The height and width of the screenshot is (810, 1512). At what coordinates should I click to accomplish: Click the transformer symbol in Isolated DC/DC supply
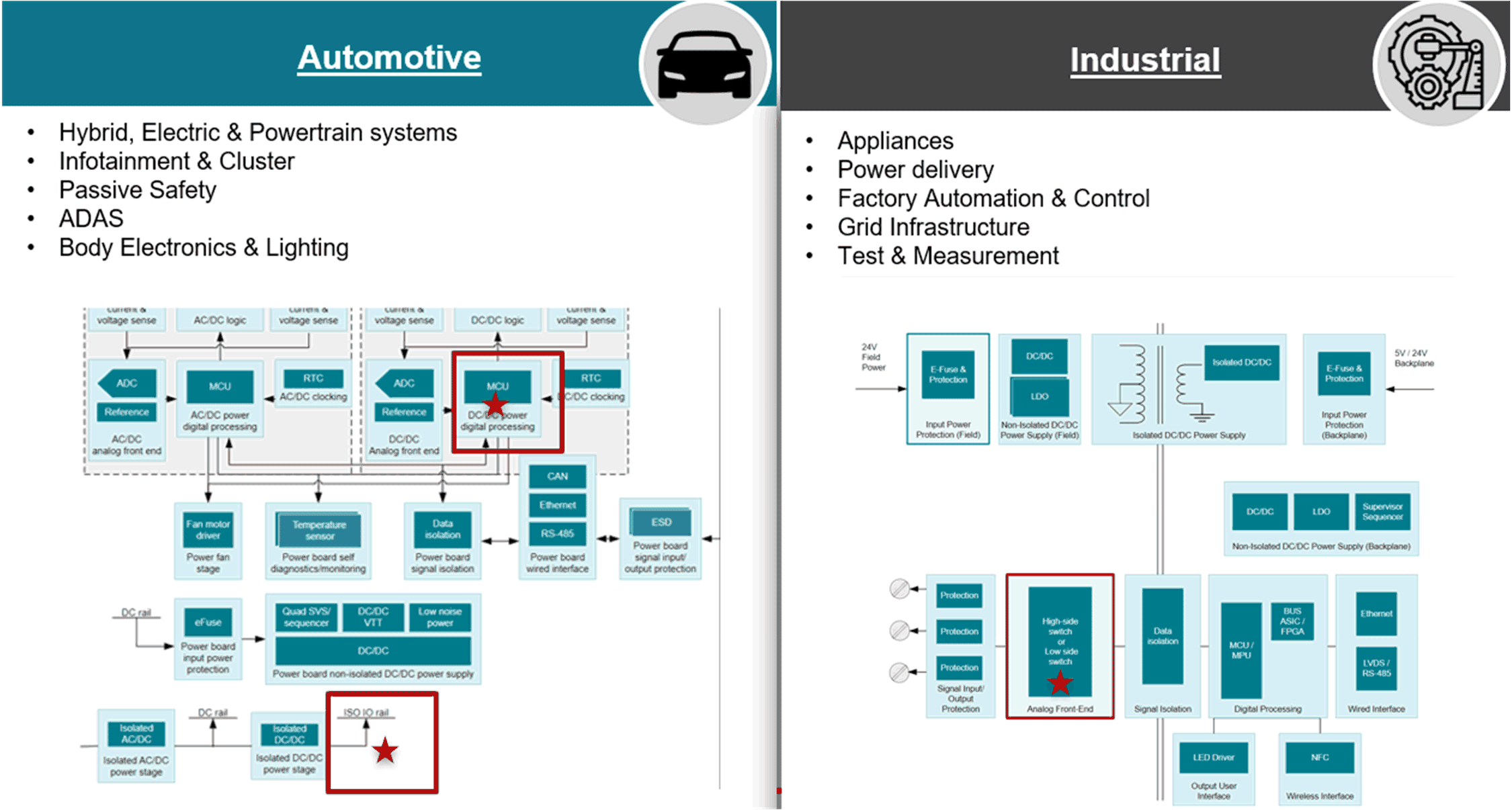point(1159,384)
